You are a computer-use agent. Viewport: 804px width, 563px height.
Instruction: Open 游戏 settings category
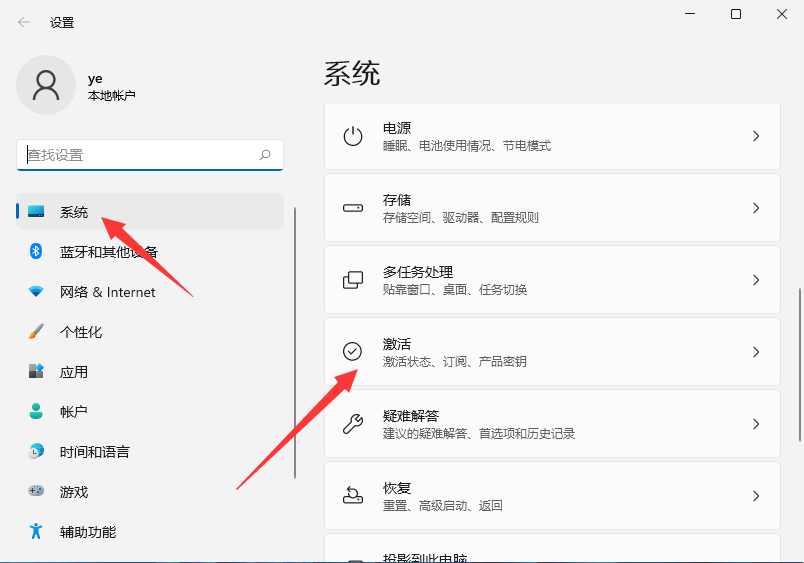[x=150, y=491]
